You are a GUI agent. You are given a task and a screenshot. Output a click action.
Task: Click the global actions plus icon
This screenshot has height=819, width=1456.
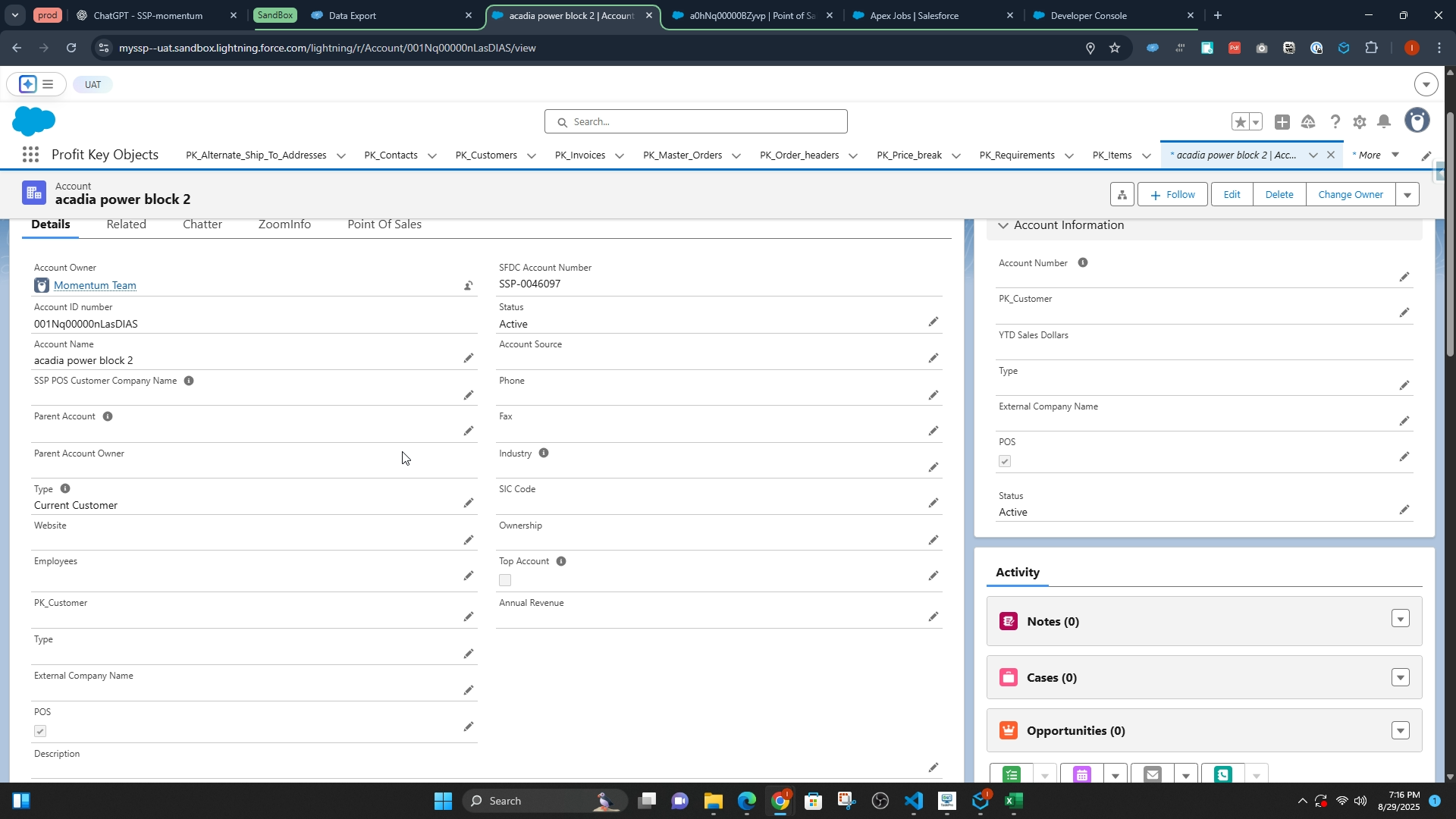tap(1282, 122)
